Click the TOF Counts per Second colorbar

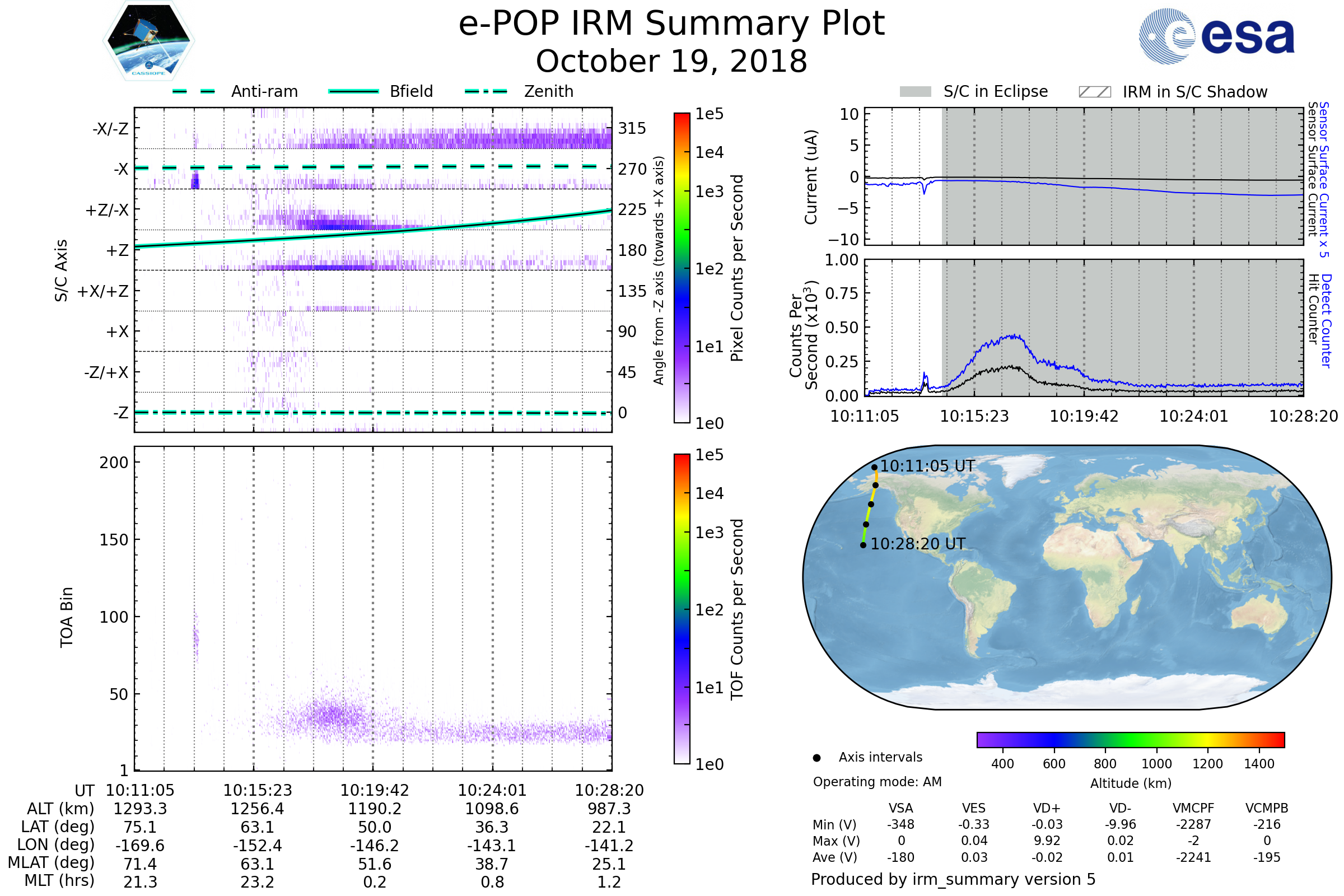682,609
